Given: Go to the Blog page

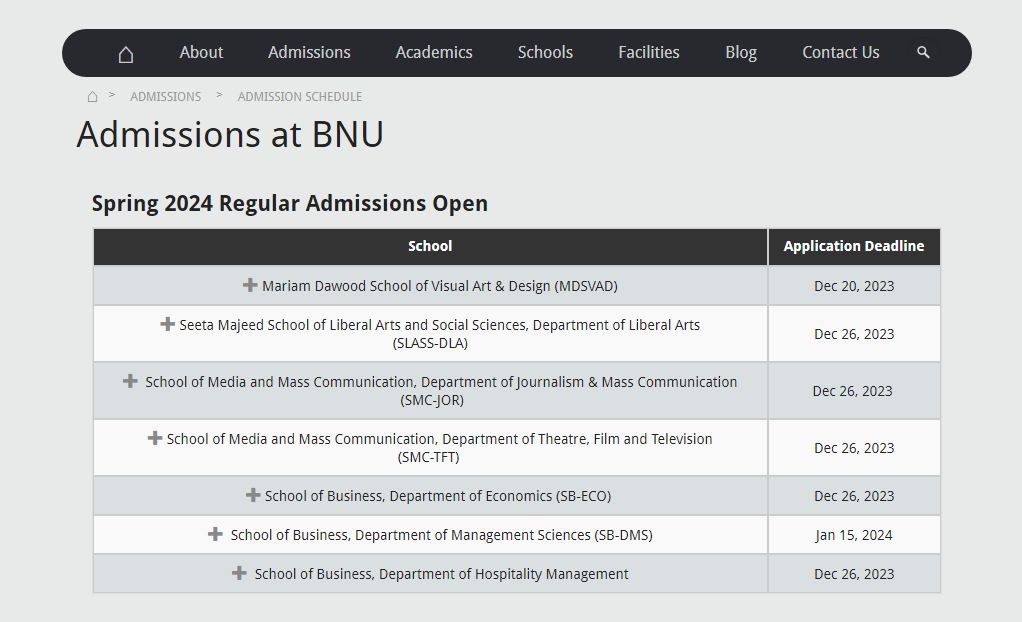Looking at the screenshot, I should 741,53.
